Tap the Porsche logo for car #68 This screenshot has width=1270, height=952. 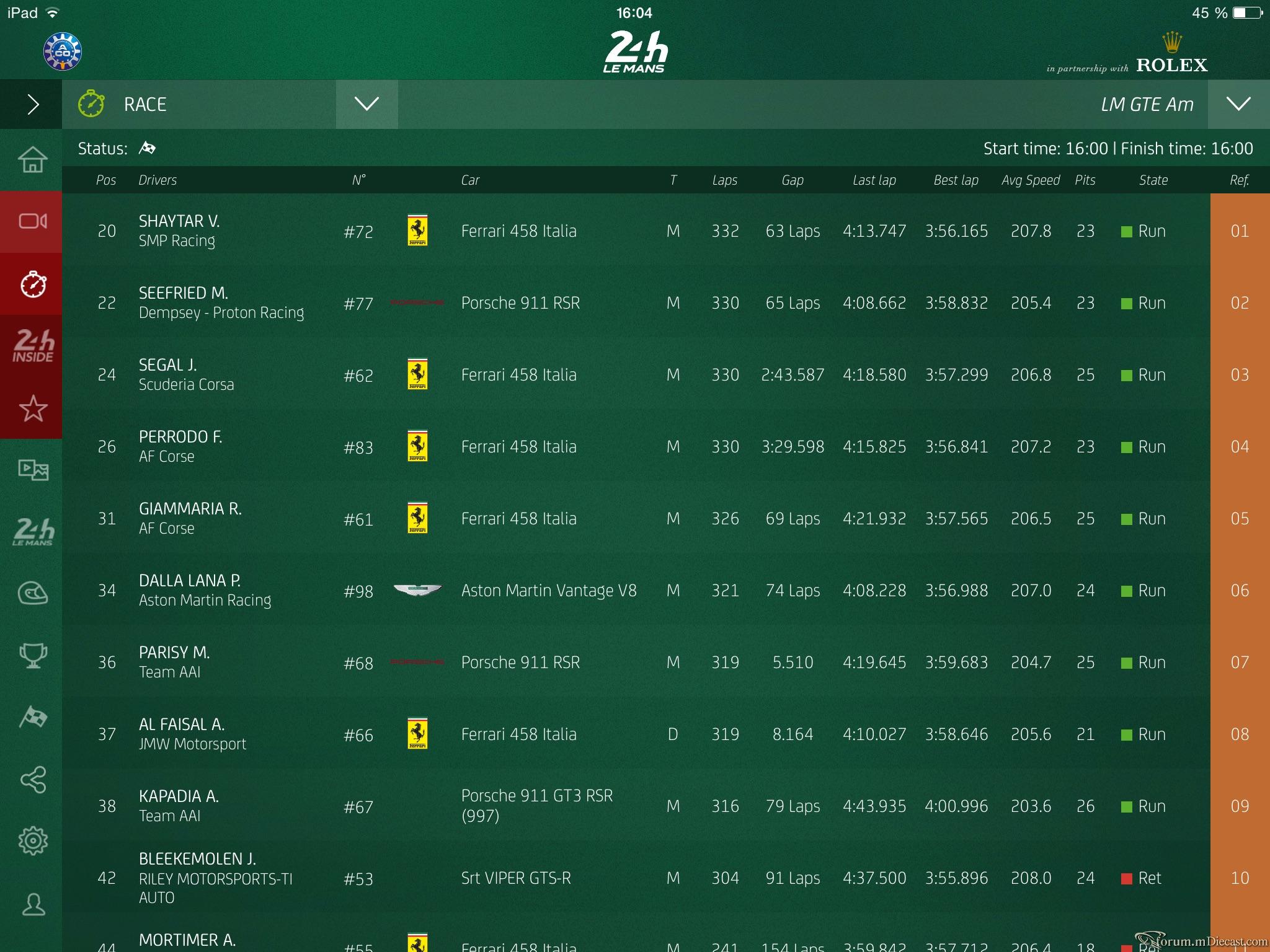click(x=417, y=662)
